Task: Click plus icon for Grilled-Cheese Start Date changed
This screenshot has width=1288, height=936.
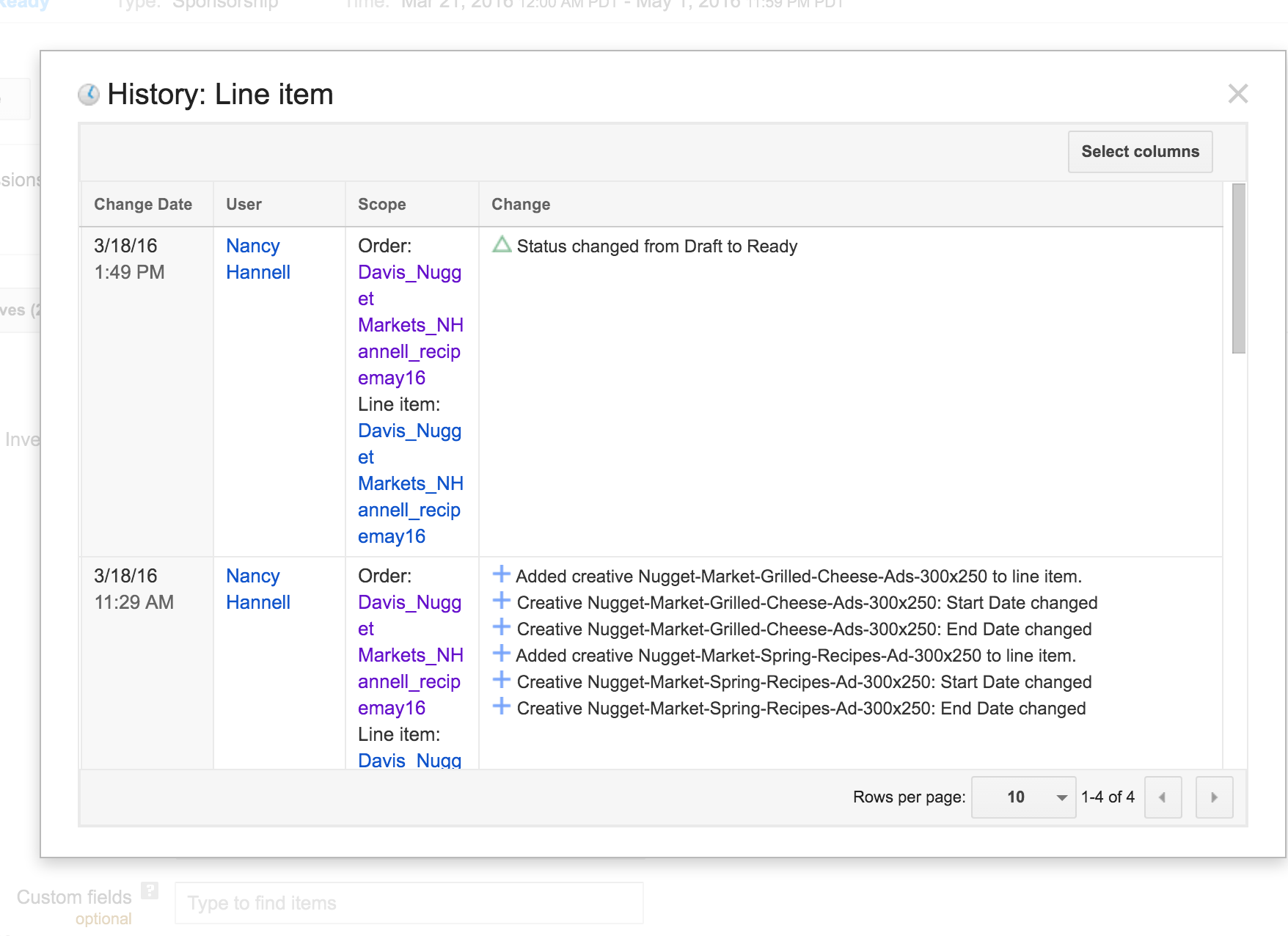Action: tap(502, 601)
